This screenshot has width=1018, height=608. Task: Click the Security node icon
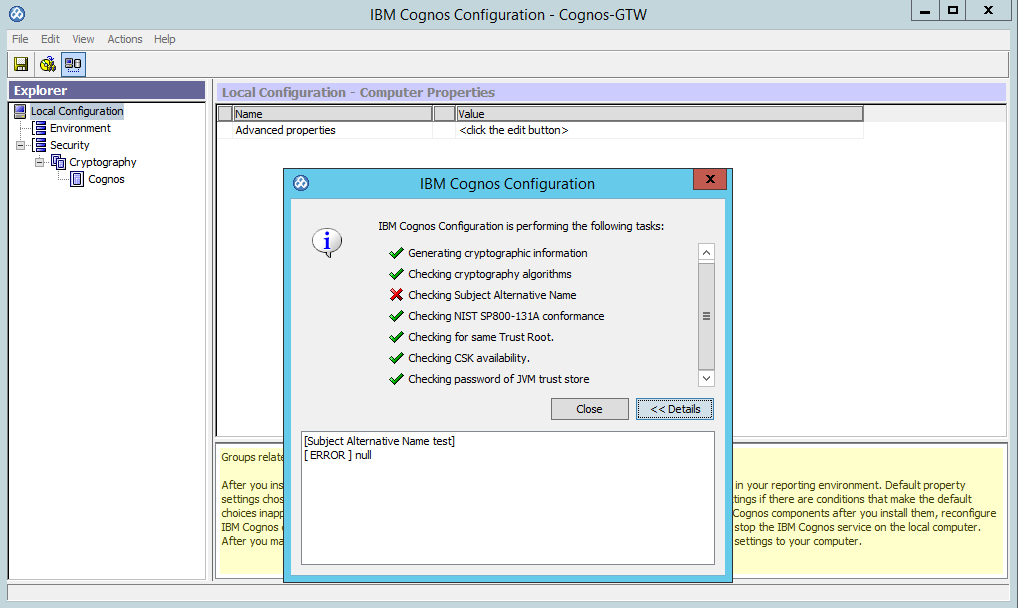(x=40, y=145)
